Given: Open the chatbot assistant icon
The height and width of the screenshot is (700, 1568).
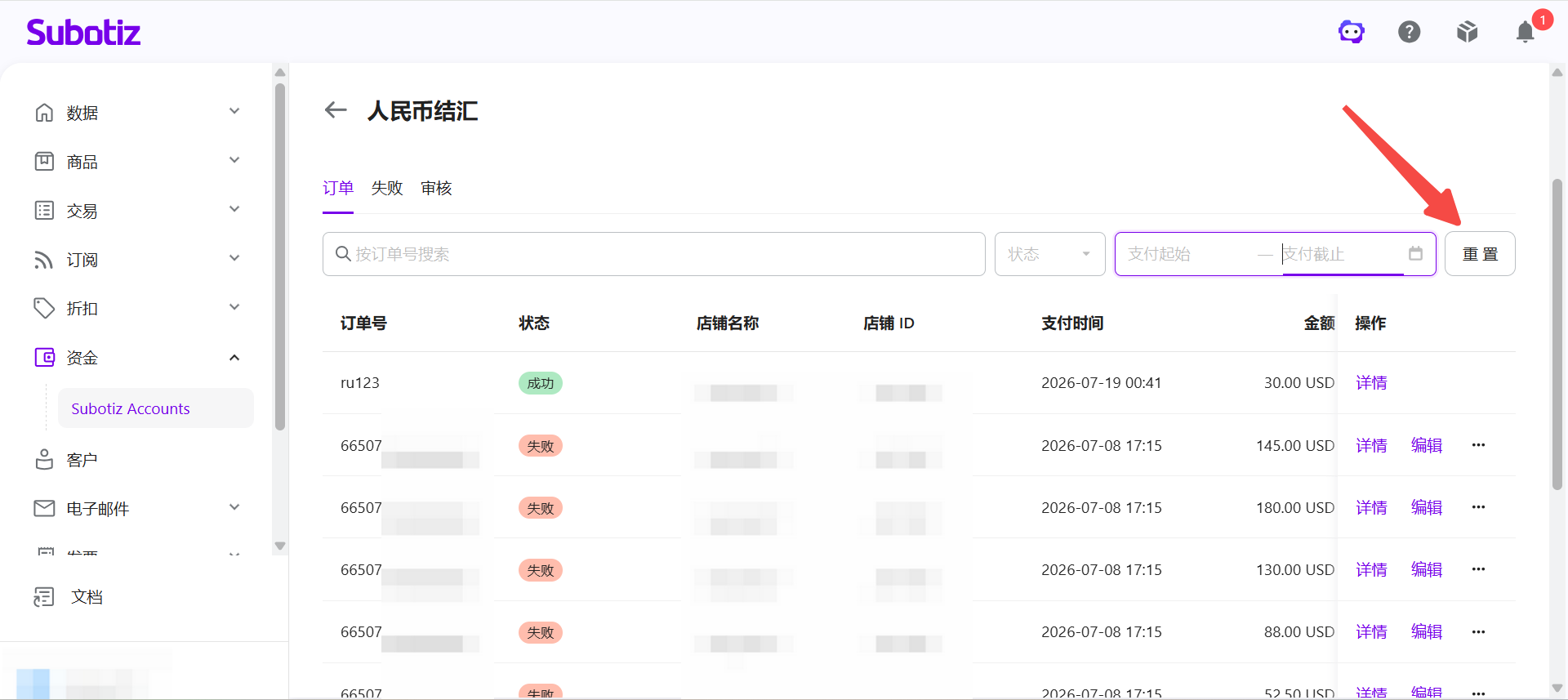Looking at the screenshot, I should point(1352,32).
